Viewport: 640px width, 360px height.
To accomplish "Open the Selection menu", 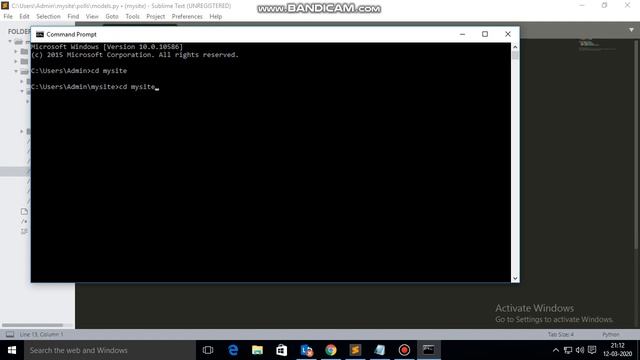I will point(48,16).
